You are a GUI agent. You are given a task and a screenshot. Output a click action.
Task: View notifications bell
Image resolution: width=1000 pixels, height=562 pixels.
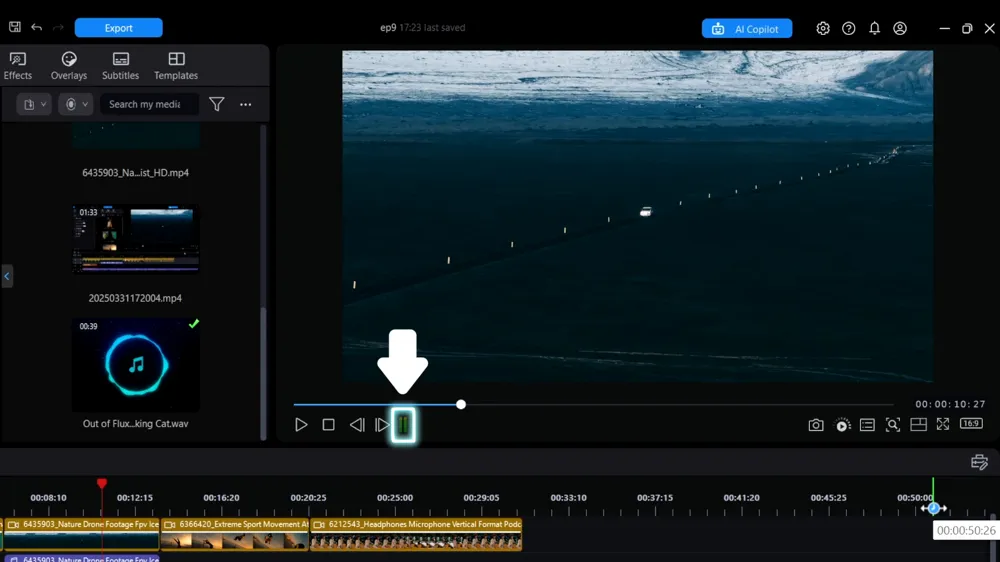pos(874,28)
